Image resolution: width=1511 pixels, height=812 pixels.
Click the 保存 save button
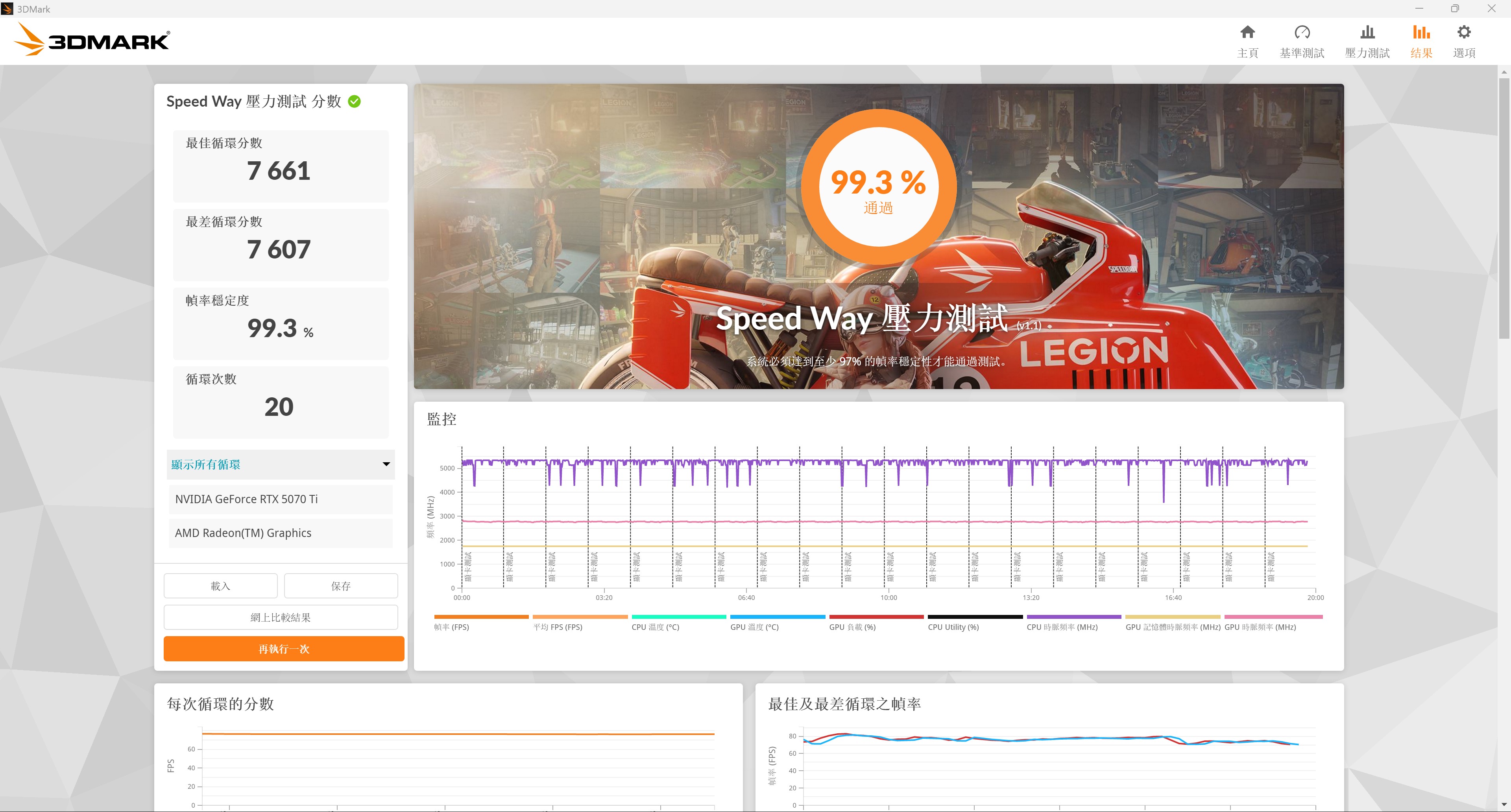tap(341, 586)
